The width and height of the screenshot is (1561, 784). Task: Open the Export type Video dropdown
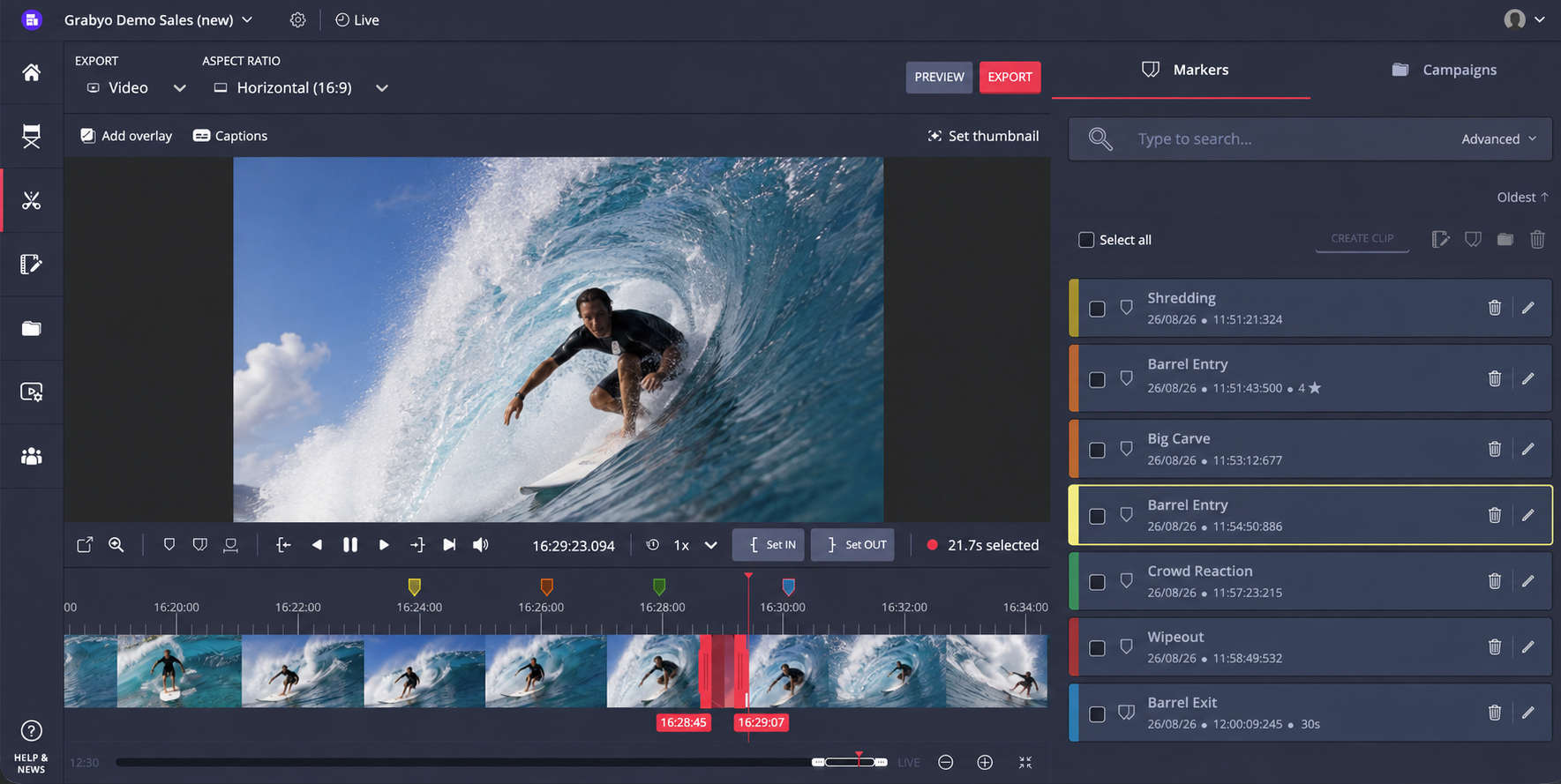click(137, 88)
